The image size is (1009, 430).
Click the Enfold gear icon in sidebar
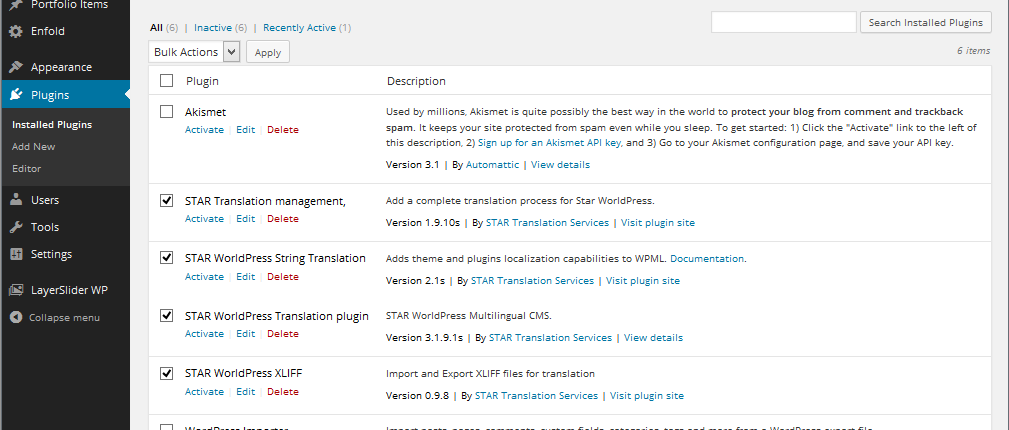pos(16,31)
